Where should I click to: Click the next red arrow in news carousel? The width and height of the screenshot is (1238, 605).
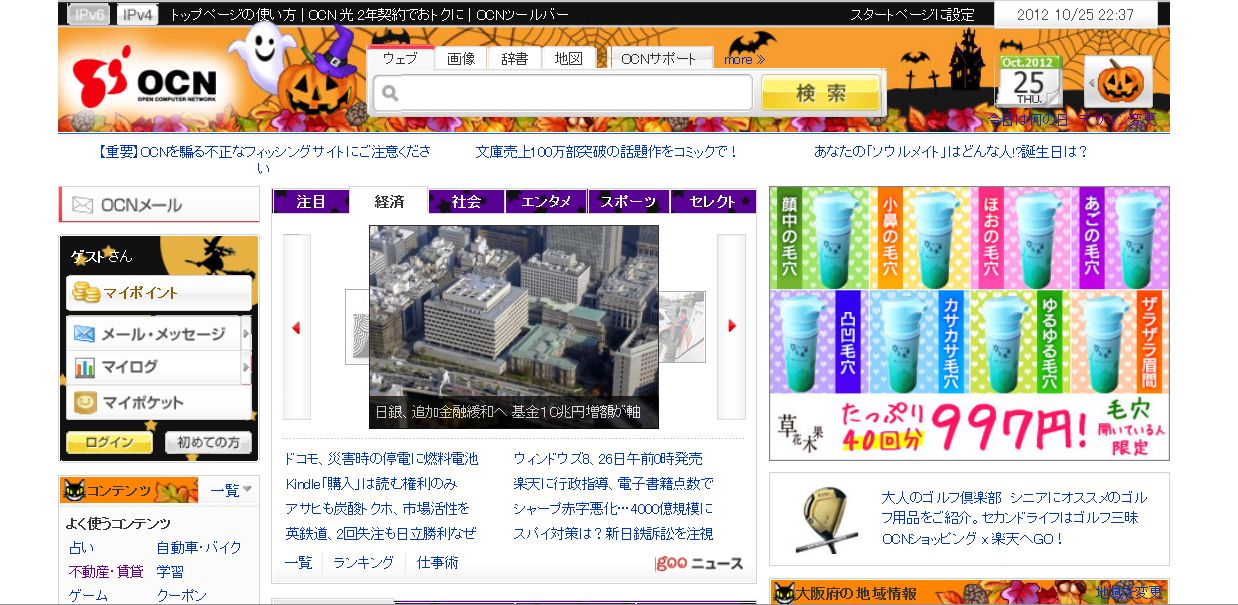(732, 327)
